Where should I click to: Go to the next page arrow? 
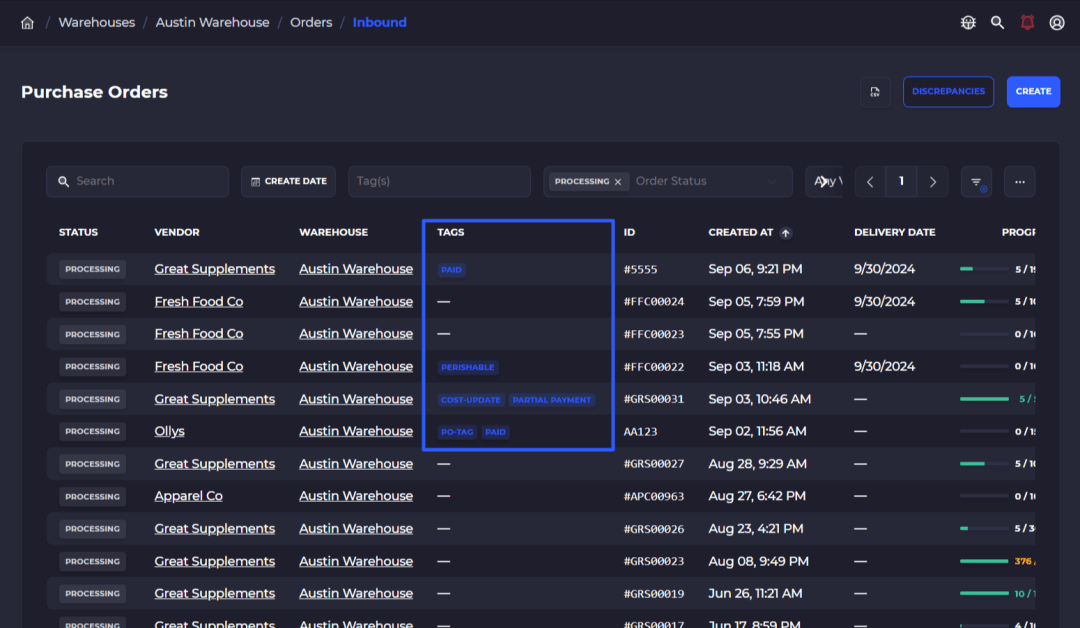(933, 182)
